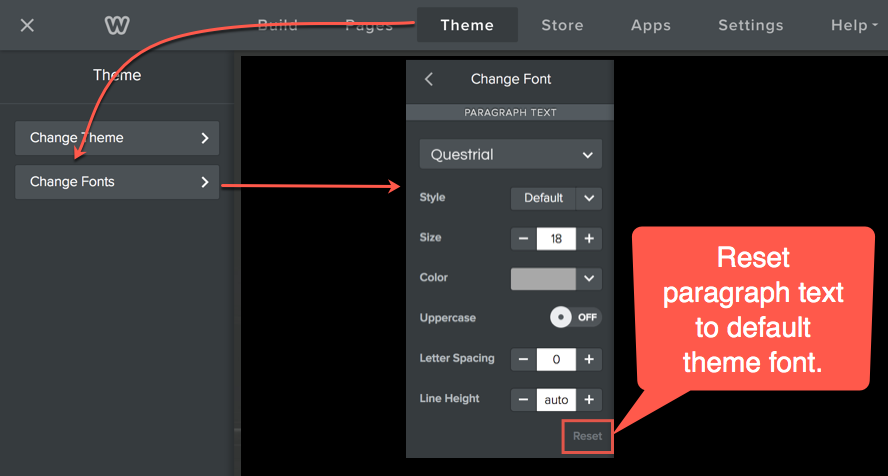This screenshot has width=888, height=476.
Task: Increase Letter Spacing with plus button
Action: (x=589, y=359)
